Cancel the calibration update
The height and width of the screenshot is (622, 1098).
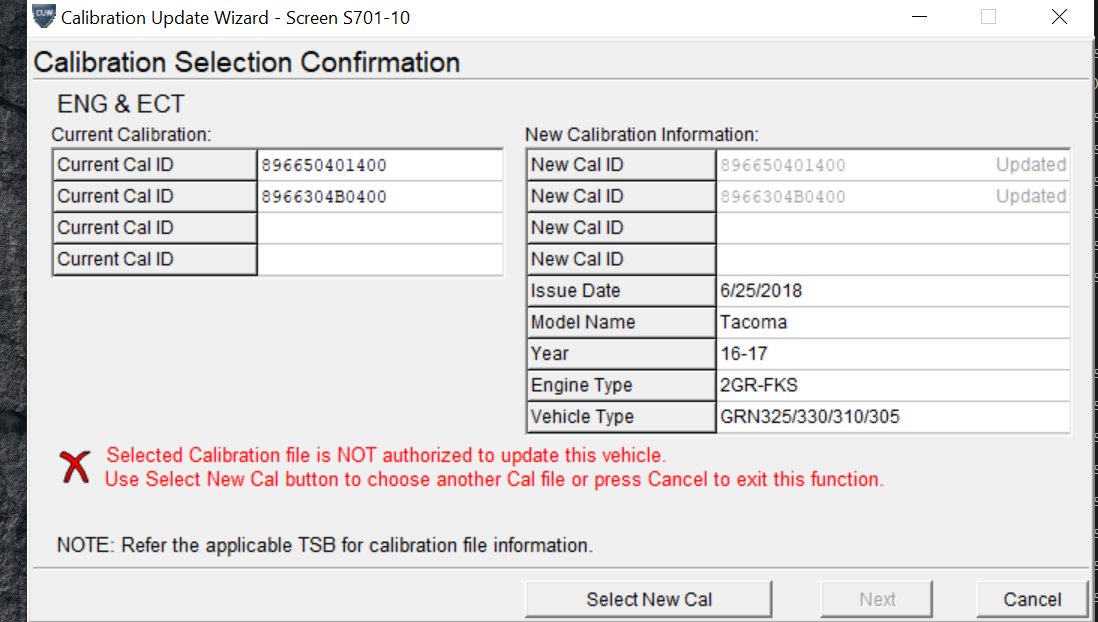(1032, 600)
